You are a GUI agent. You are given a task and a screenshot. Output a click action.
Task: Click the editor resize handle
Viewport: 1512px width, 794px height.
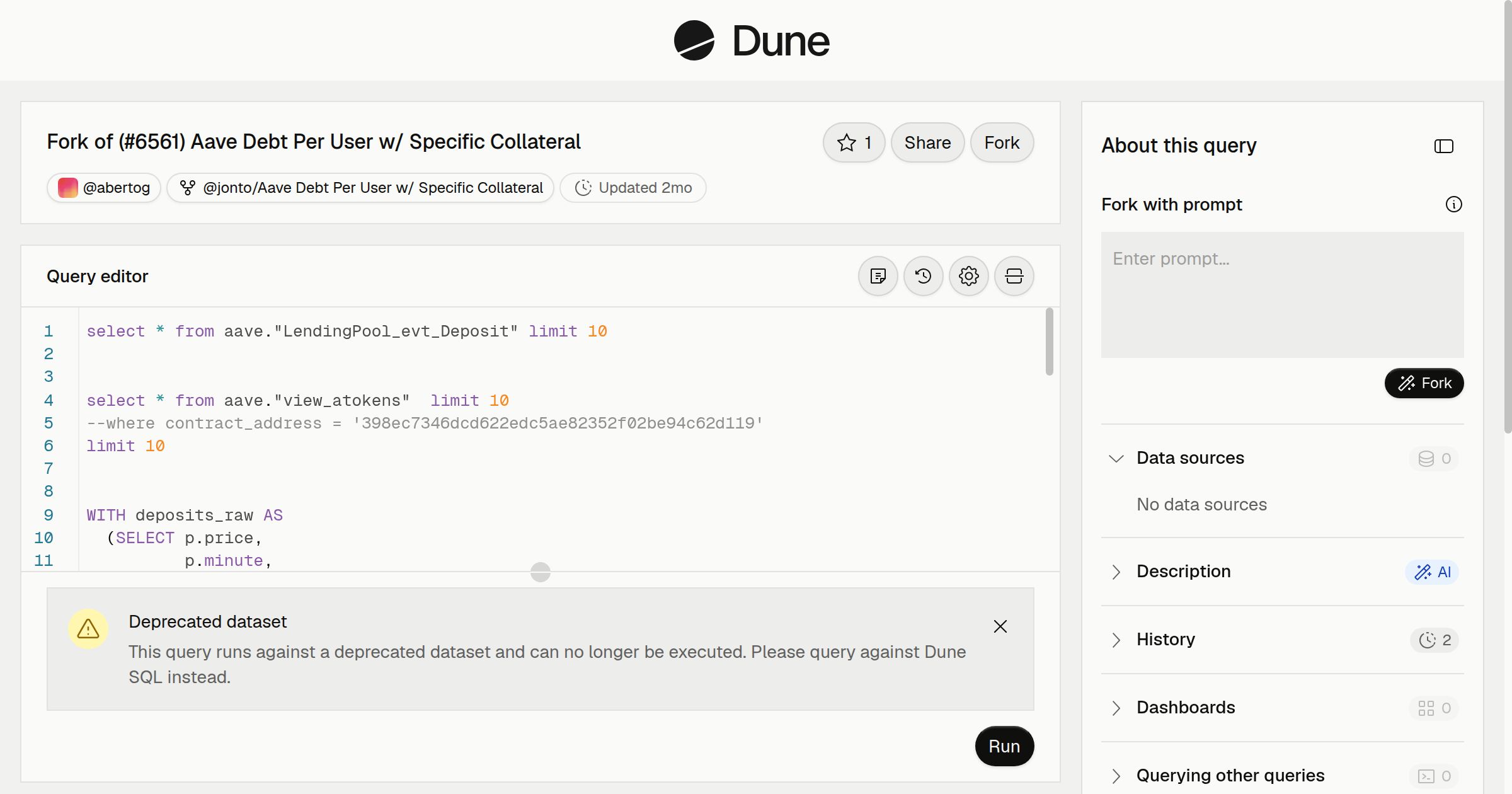click(x=541, y=572)
